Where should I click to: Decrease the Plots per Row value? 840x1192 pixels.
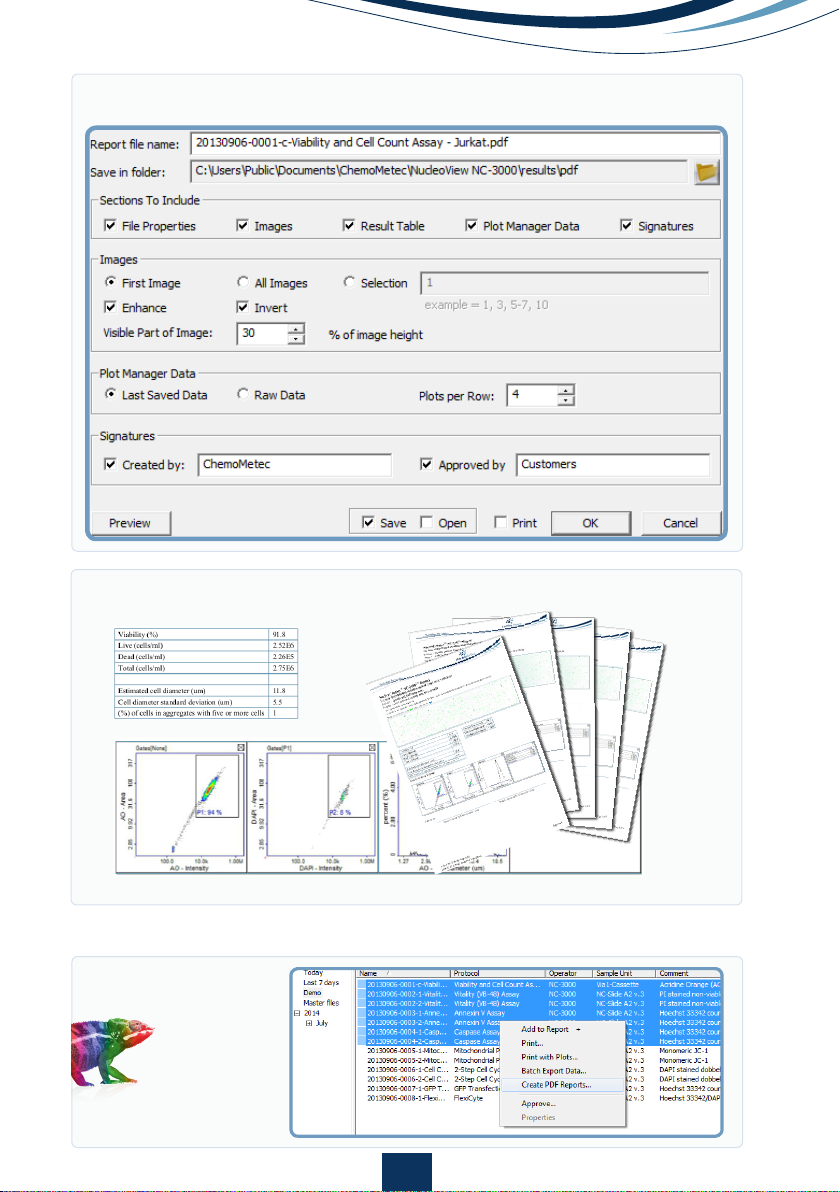click(x=566, y=401)
